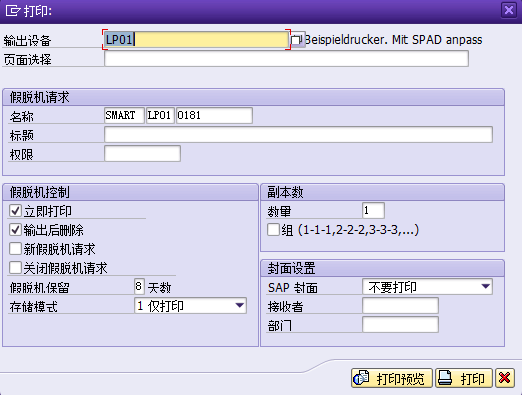Click the 部门 input field

pos(400,325)
